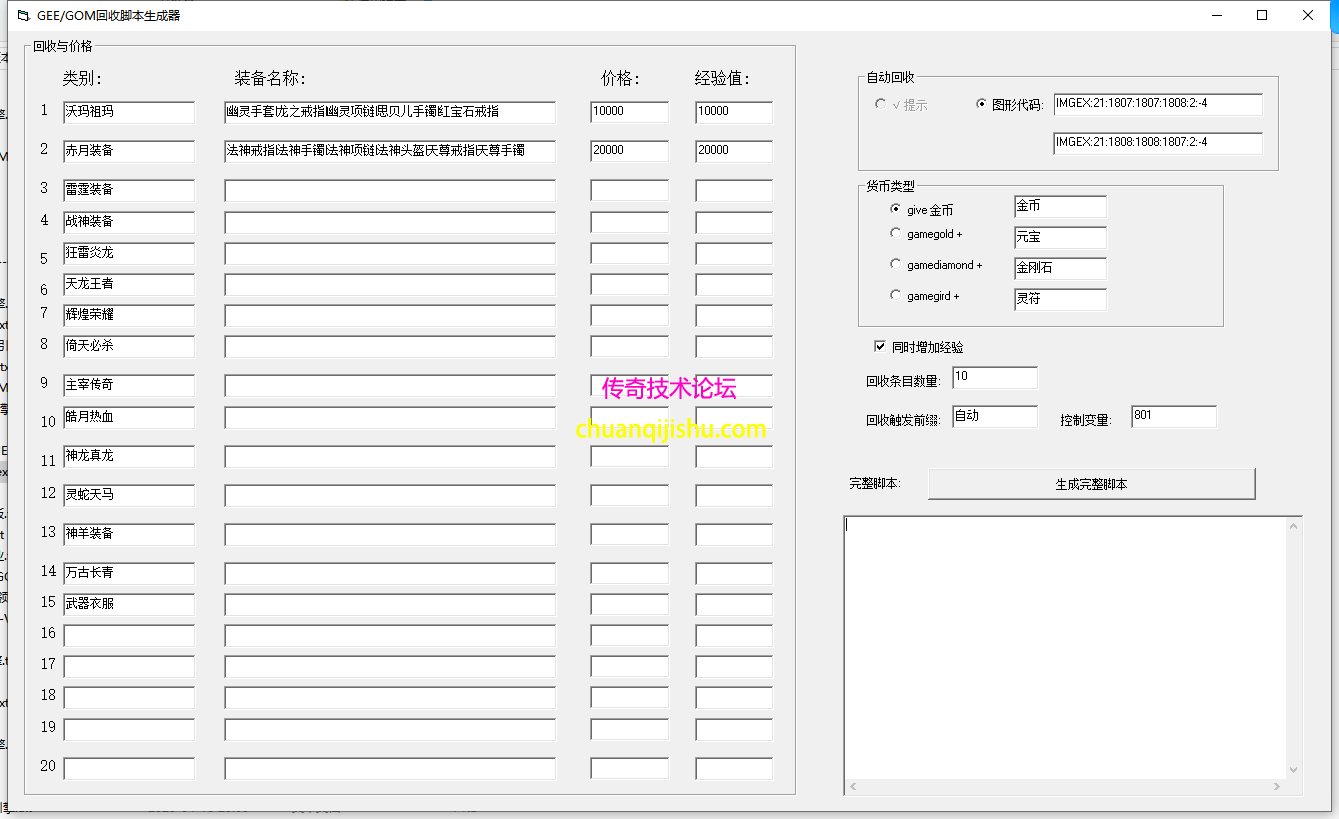Image resolution: width=1339 pixels, height=819 pixels.
Task: Edit the 回收条目数量 field showing "10"
Action: tap(994, 377)
